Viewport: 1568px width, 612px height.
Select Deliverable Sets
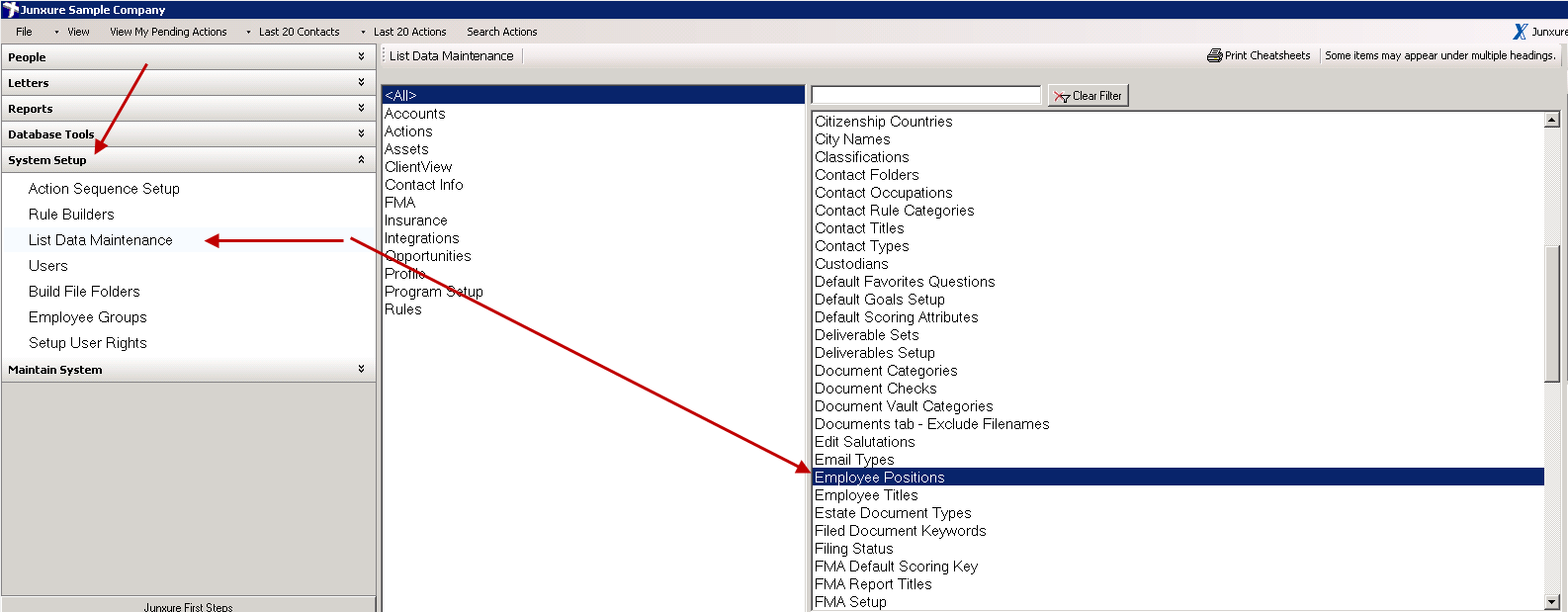tap(866, 335)
